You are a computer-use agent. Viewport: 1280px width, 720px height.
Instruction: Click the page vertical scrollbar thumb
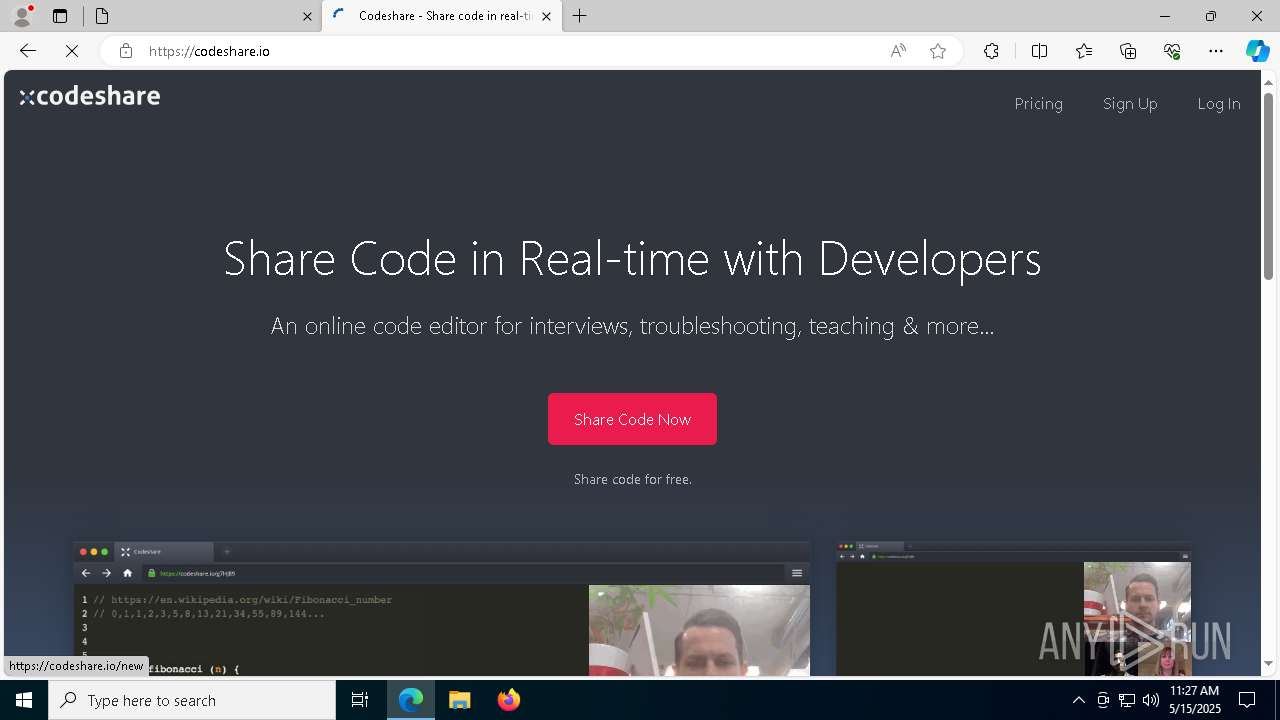pos(1268,186)
